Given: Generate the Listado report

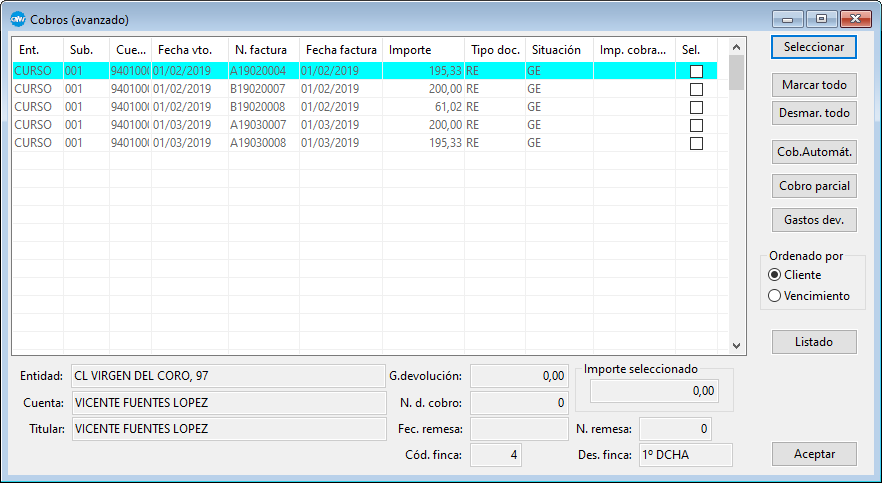Looking at the screenshot, I should [814, 342].
